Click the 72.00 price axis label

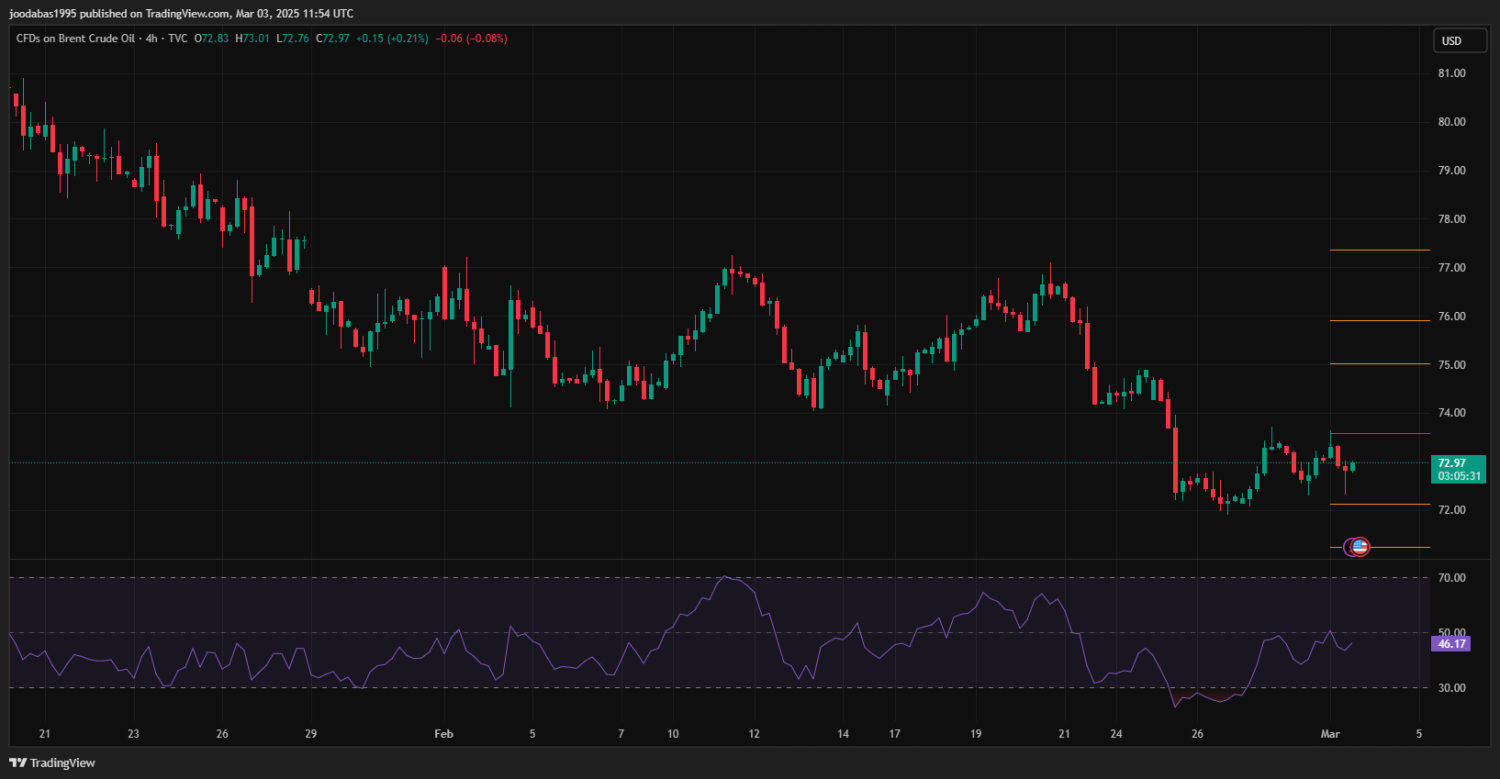(1451, 510)
